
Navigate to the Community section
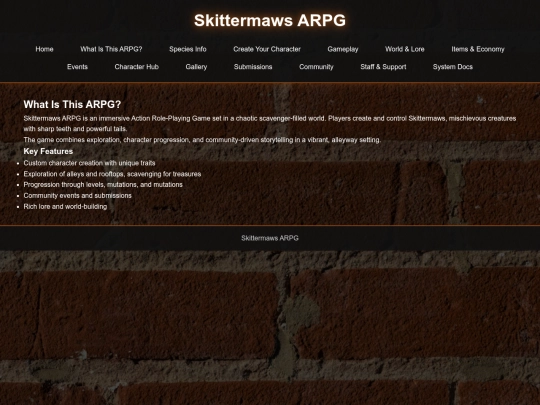coord(316,67)
